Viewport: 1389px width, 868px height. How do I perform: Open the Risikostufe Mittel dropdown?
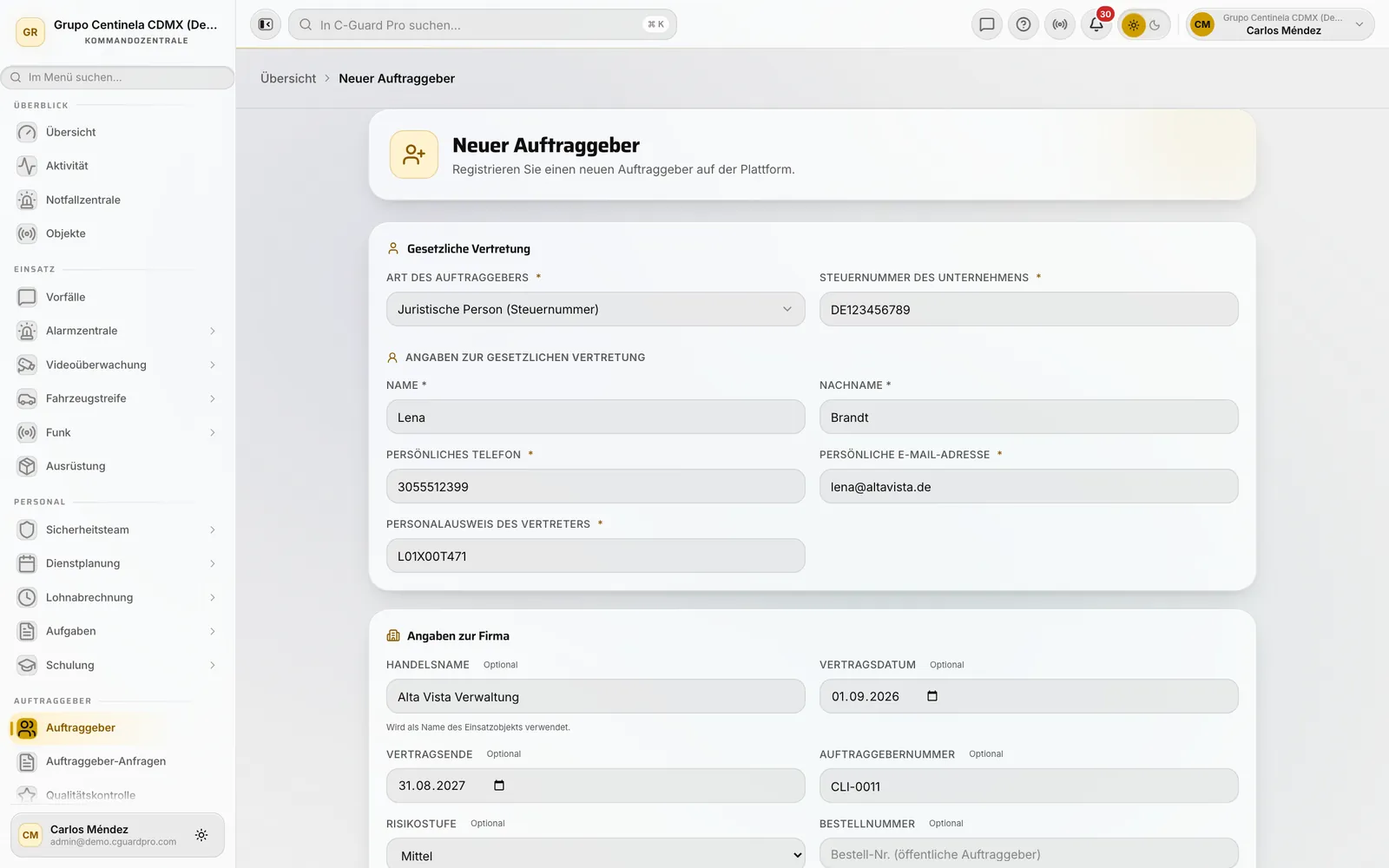point(596,855)
